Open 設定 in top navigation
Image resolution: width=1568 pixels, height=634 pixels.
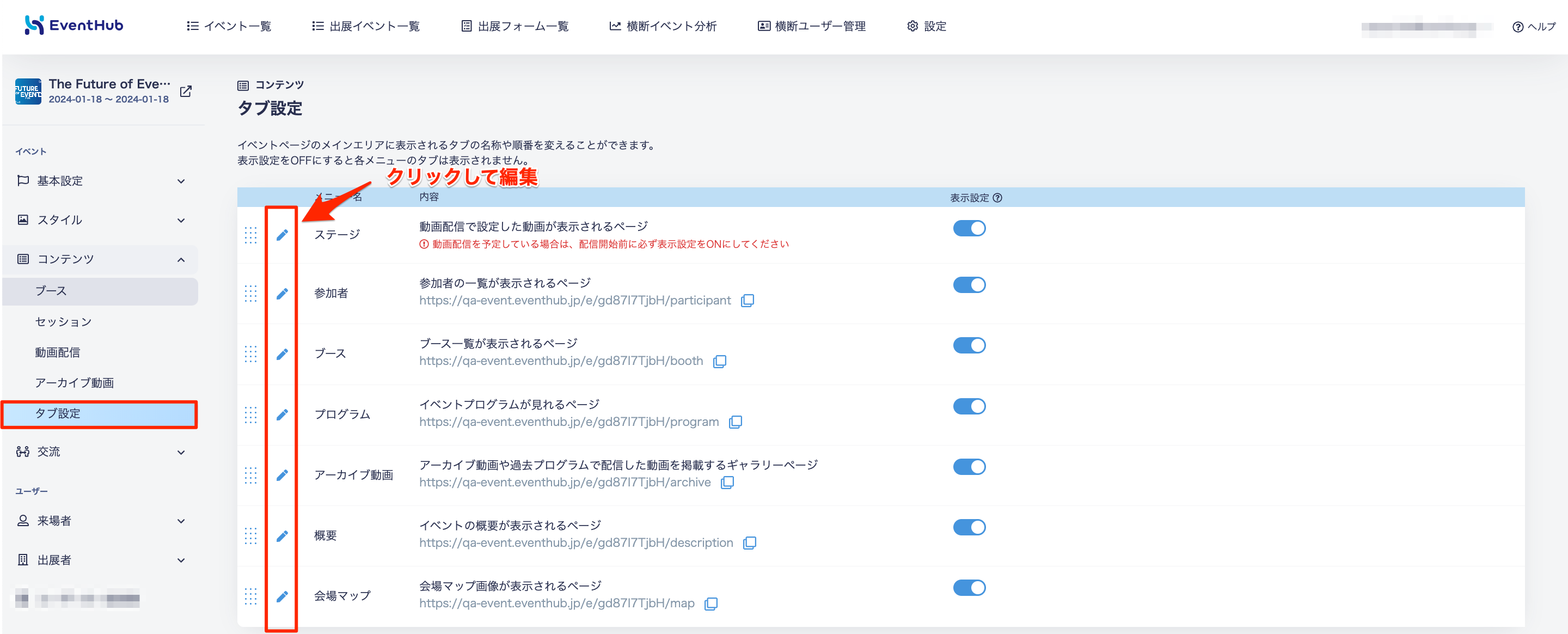coord(927,26)
